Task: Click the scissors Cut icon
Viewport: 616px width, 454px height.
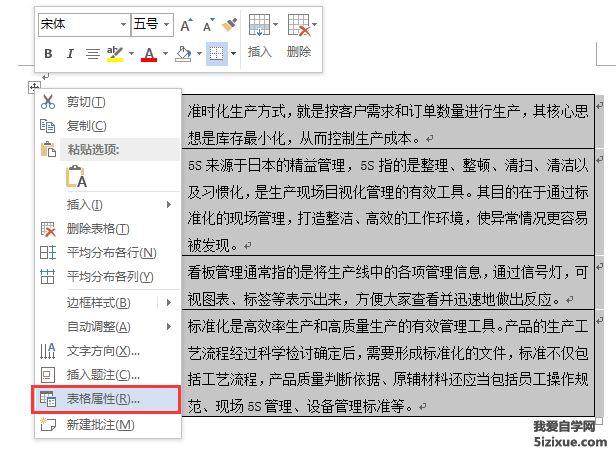Action: coord(48,102)
